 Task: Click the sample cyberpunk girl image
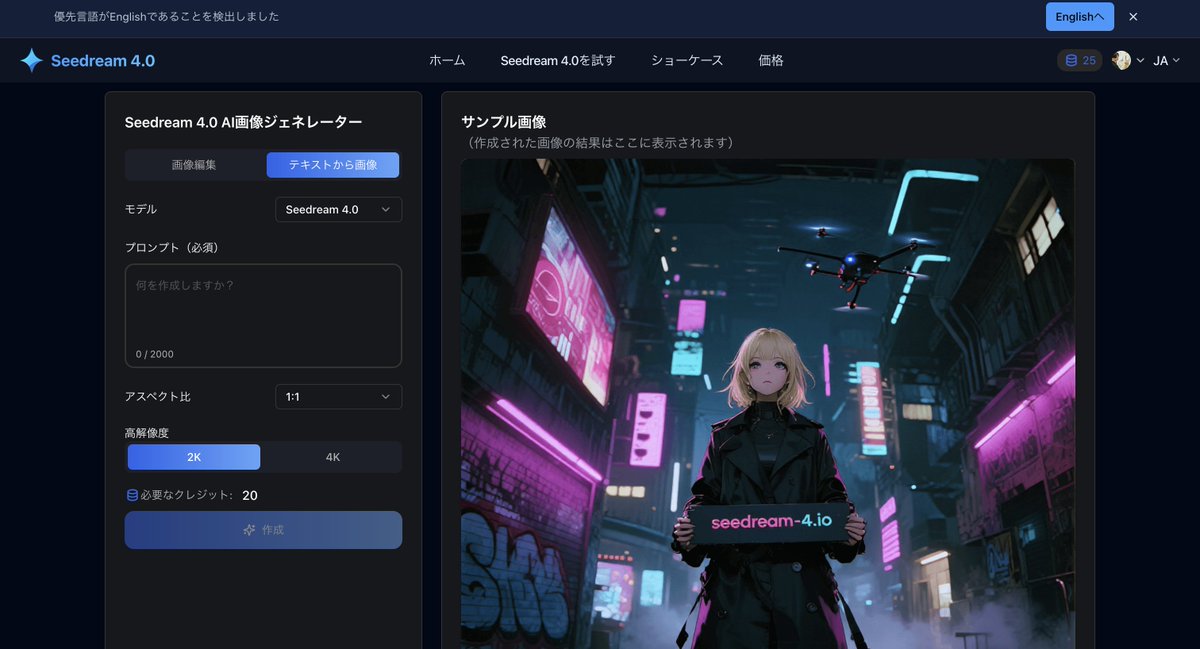click(768, 403)
